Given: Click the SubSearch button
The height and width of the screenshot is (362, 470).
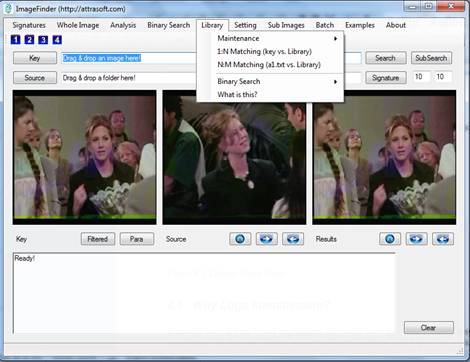Looking at the screenshot, I should pos(431,58).
